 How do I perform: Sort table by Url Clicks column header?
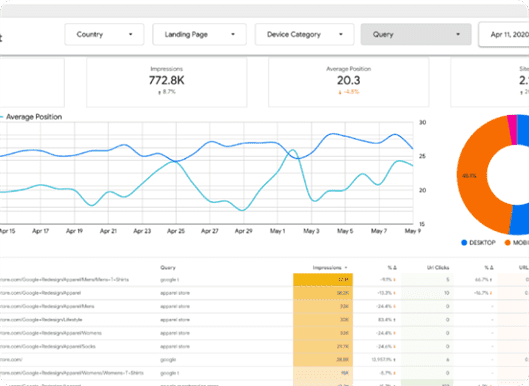(438, 268)
